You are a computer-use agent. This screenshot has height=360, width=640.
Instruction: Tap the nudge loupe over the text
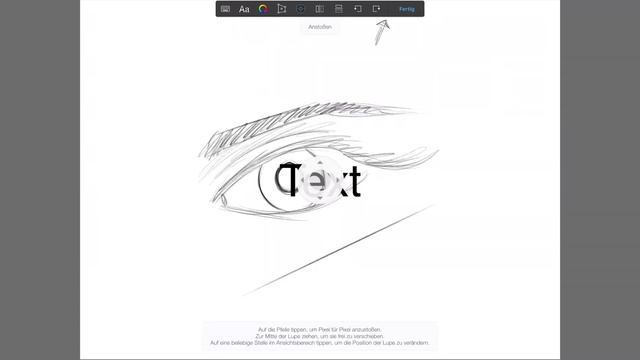pyautogui.click(x=320, y=180)
